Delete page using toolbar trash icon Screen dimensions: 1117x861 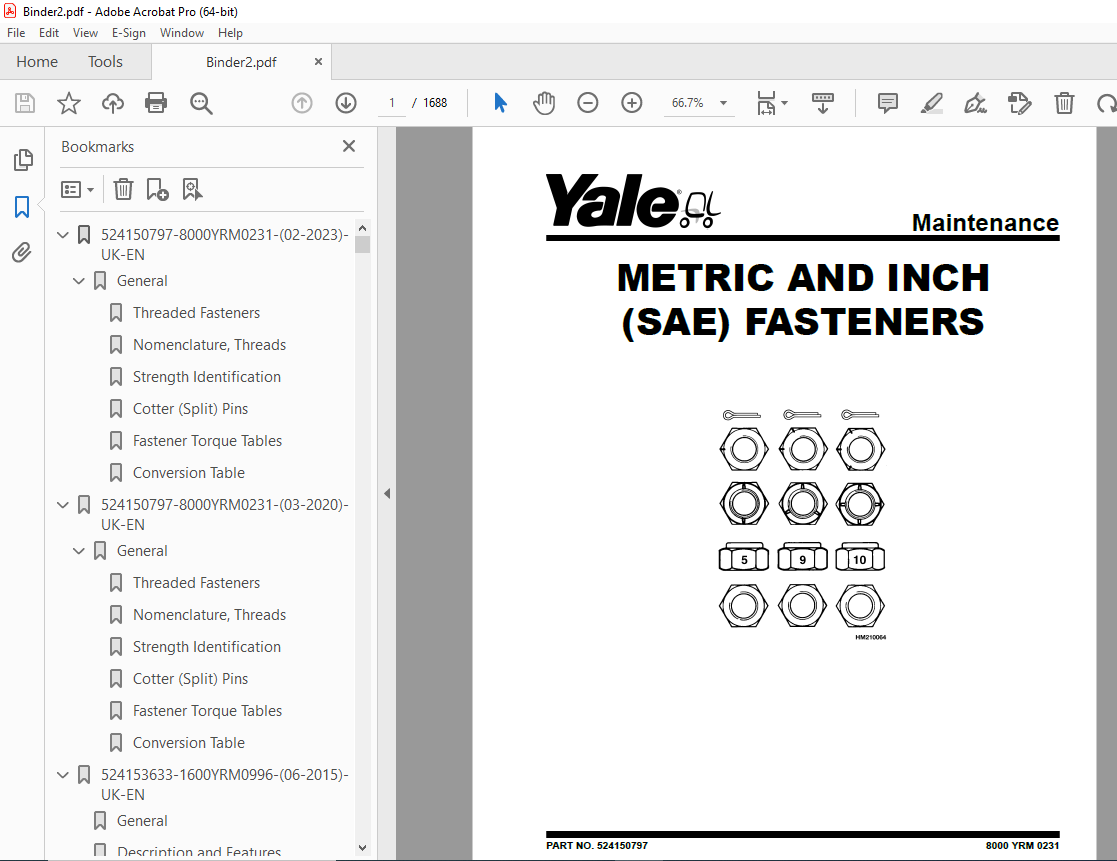pos(1064,103)
